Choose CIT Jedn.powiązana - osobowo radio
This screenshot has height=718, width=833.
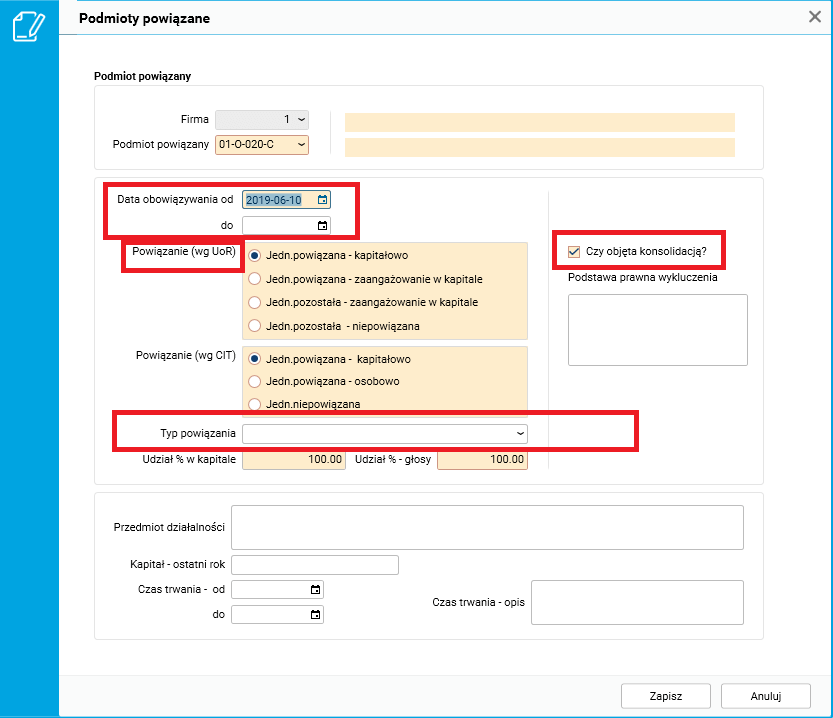[256, 382]
